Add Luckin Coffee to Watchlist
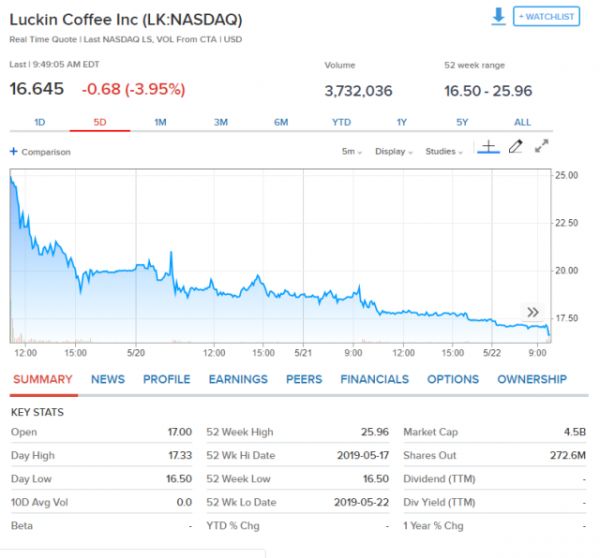 (x=545, y=16)
